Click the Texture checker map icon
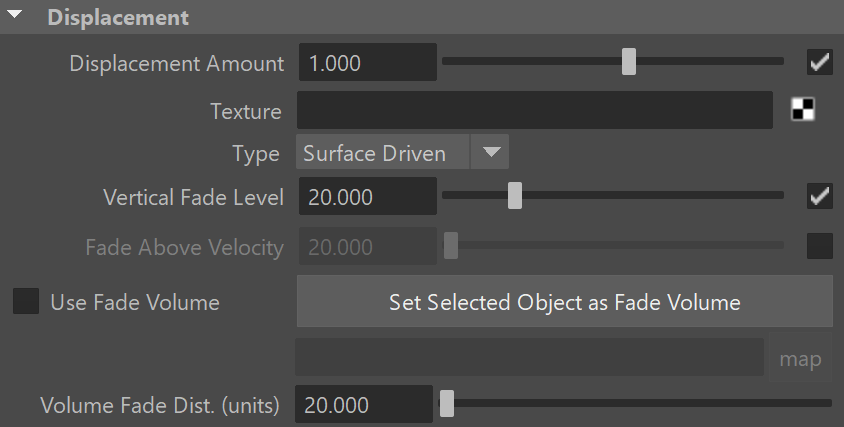844x427 pixels. (x=803, y=109)
